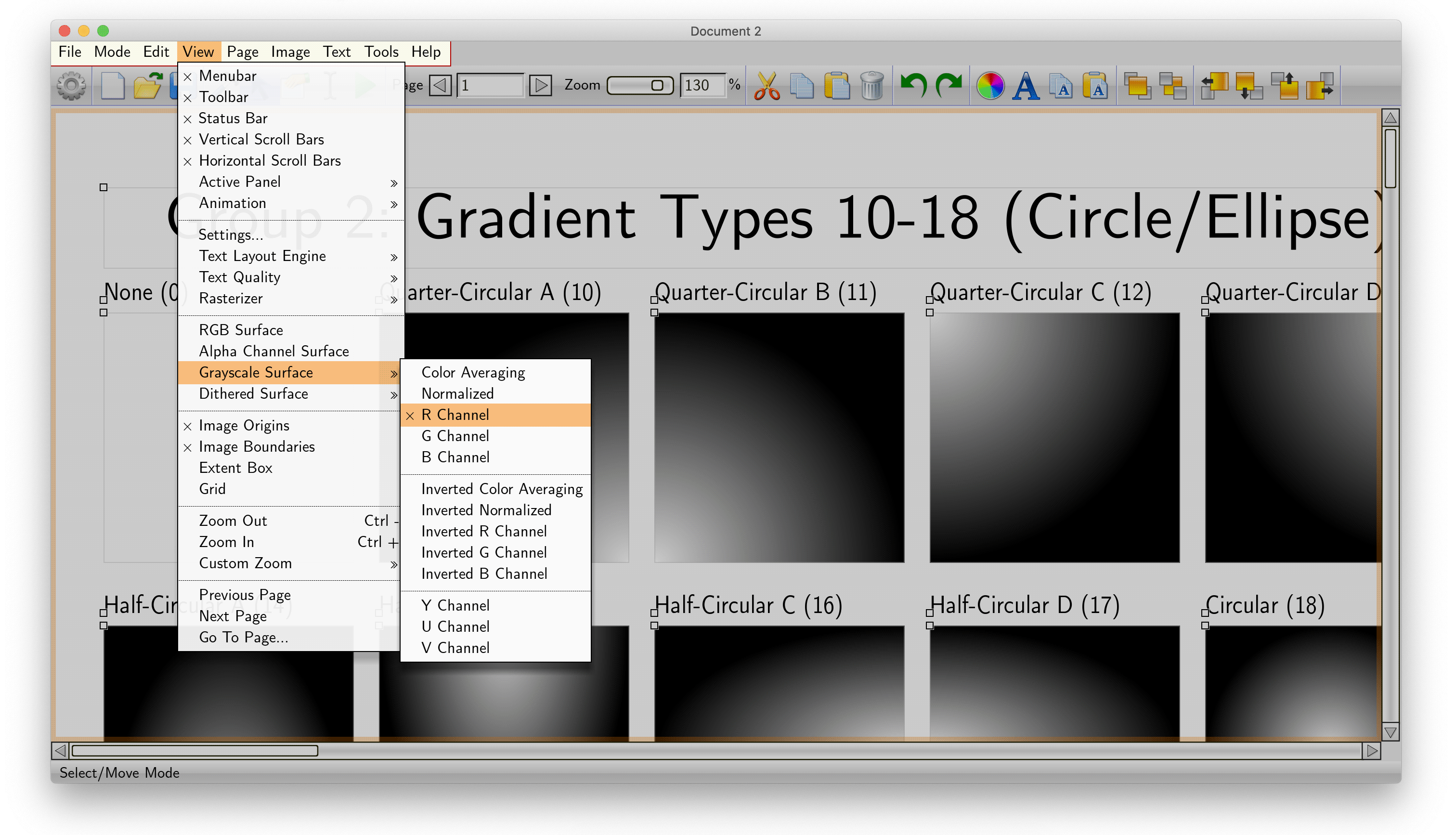Image resolution: width=1456 pixels, height=835 pixels.
Task: Open the Tools menu
Action: [381, 52]
